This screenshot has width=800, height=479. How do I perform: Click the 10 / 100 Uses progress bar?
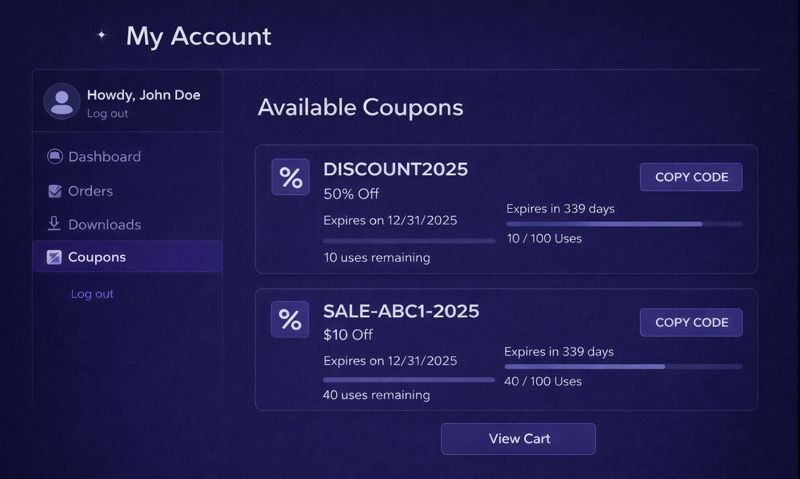pos(624,224)
